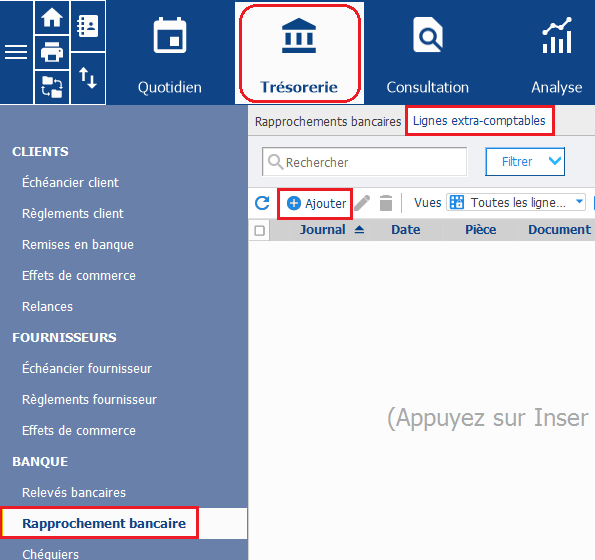Click the trash delete icon
Viewport: 595px width, 560px height.
pyautogui.click(x=386, y=203)
